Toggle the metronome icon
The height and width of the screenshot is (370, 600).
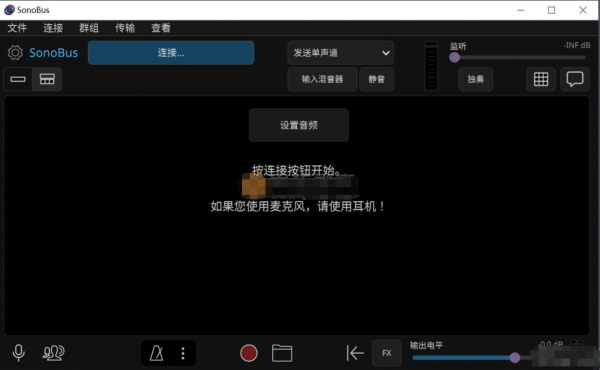156,353
